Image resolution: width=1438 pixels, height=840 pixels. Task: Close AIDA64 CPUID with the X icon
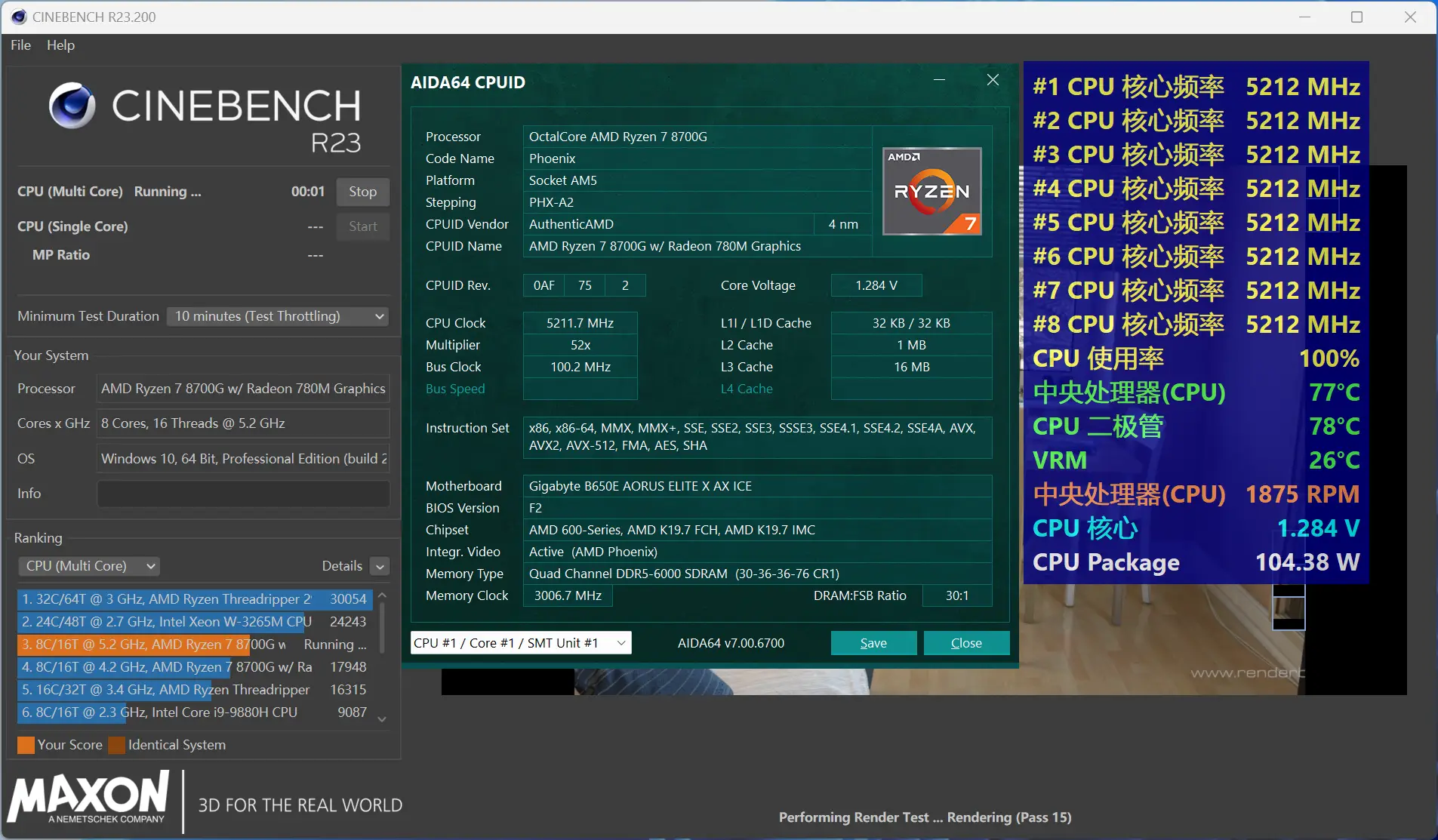tap(993, 80)
